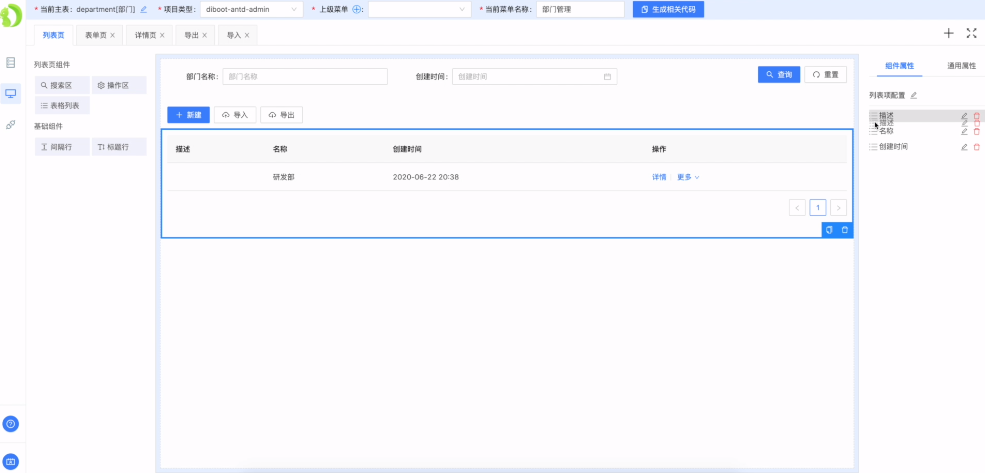The height and width of the screenshot is (473, 985).
Task: Switch to the 通用属性 tab
Action: click(x=961, y=66)
